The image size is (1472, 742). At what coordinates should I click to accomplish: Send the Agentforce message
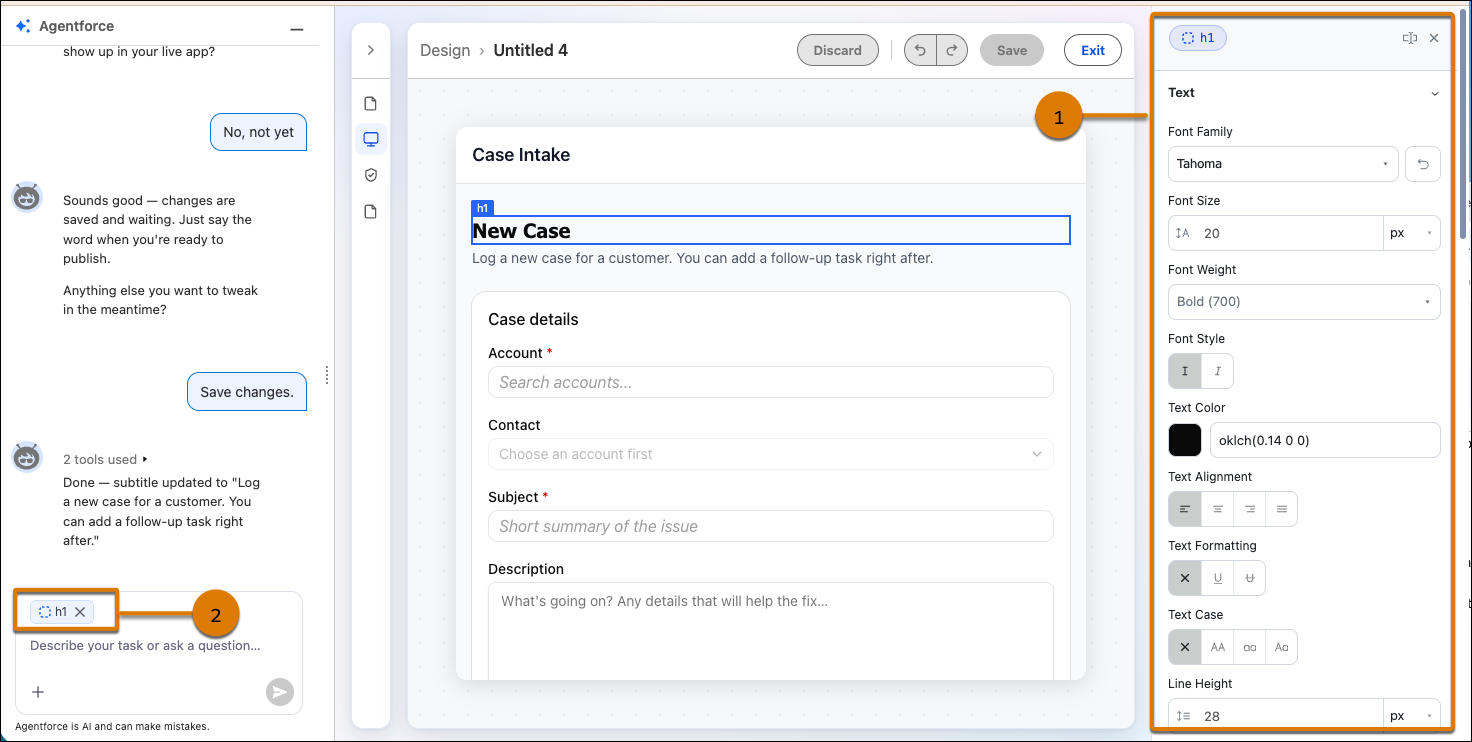click(x=279, y=692)
